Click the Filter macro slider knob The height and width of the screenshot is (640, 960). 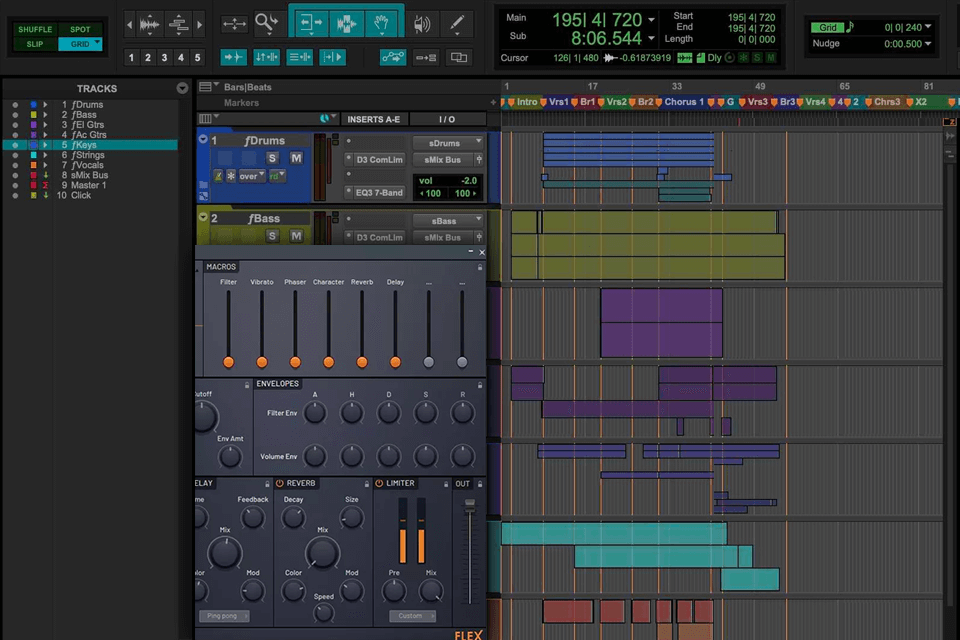(x=229, y=361)
